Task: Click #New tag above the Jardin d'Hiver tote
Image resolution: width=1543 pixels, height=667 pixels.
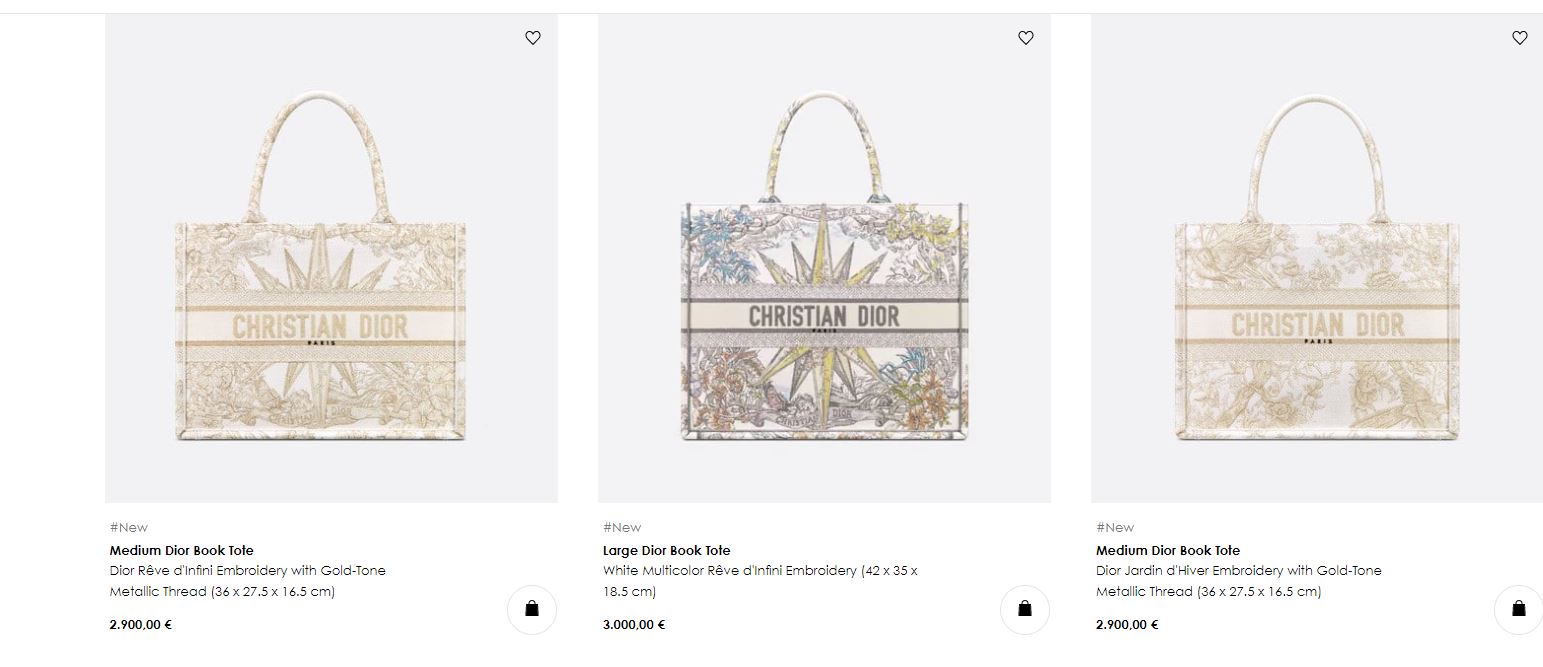Action: click(1114, 527)
